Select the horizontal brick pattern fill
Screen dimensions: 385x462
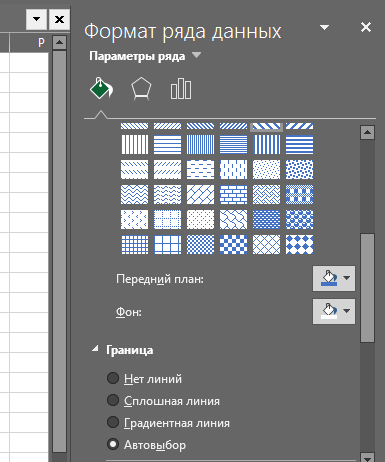click(x=234, y=195)
